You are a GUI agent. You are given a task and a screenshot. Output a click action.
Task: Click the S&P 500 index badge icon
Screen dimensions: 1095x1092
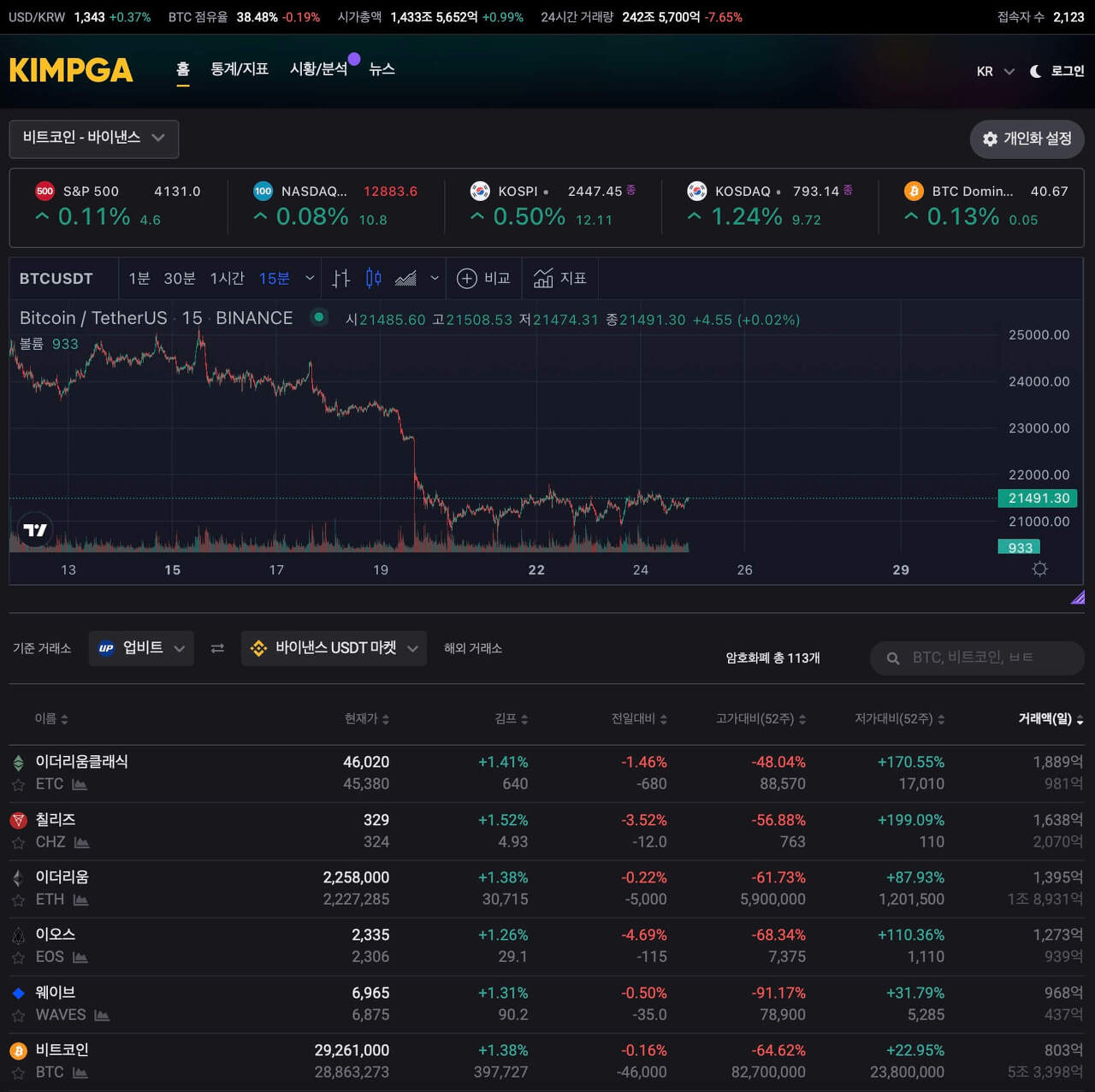point(44,192)
